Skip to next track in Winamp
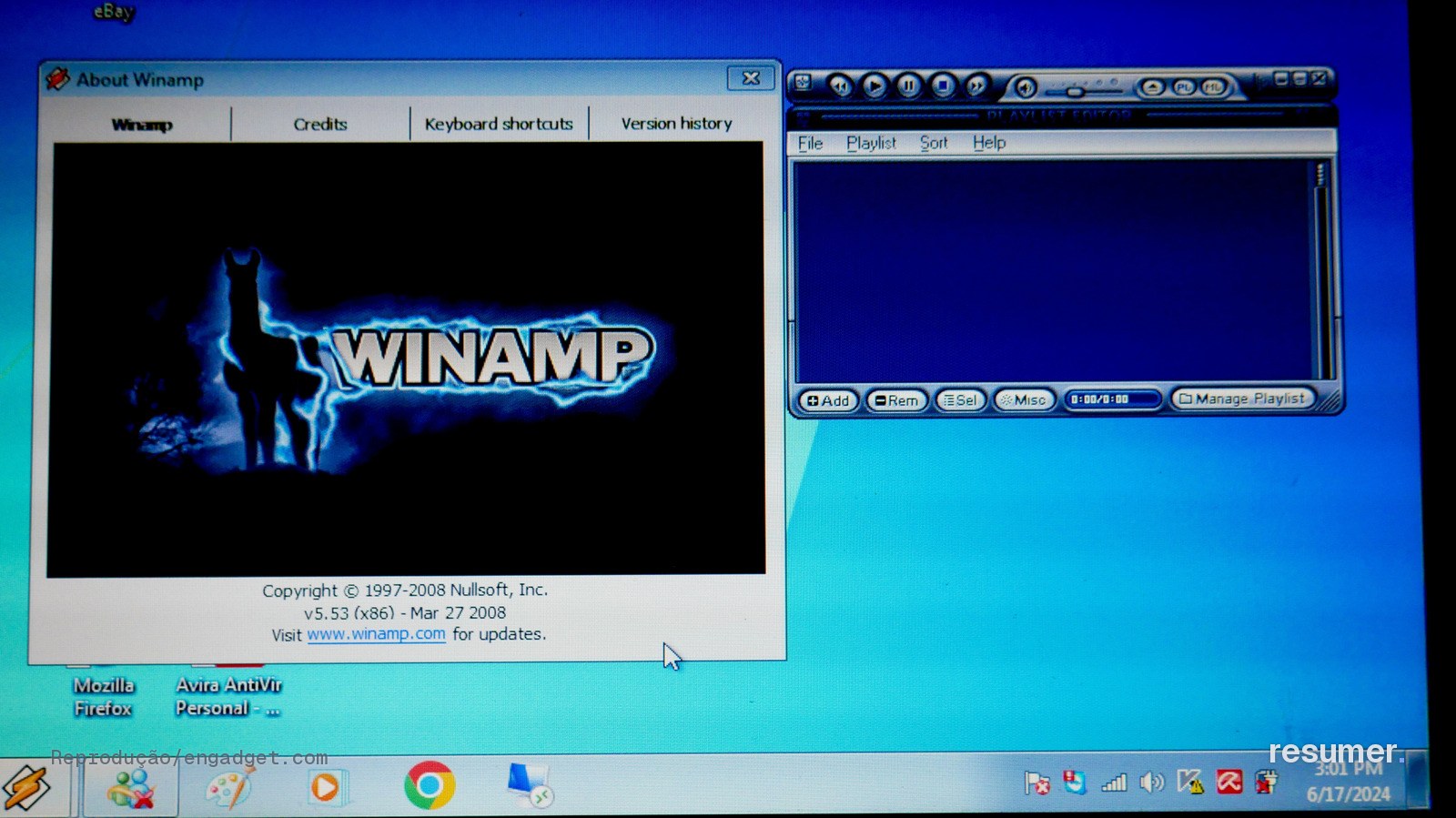1456x818 pixels. [976, 86]
